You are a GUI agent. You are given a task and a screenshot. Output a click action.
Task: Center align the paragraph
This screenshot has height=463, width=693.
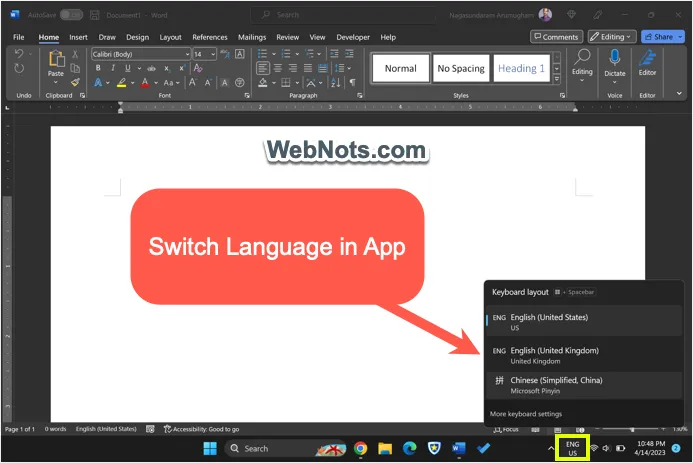click(x=278, y=68)
